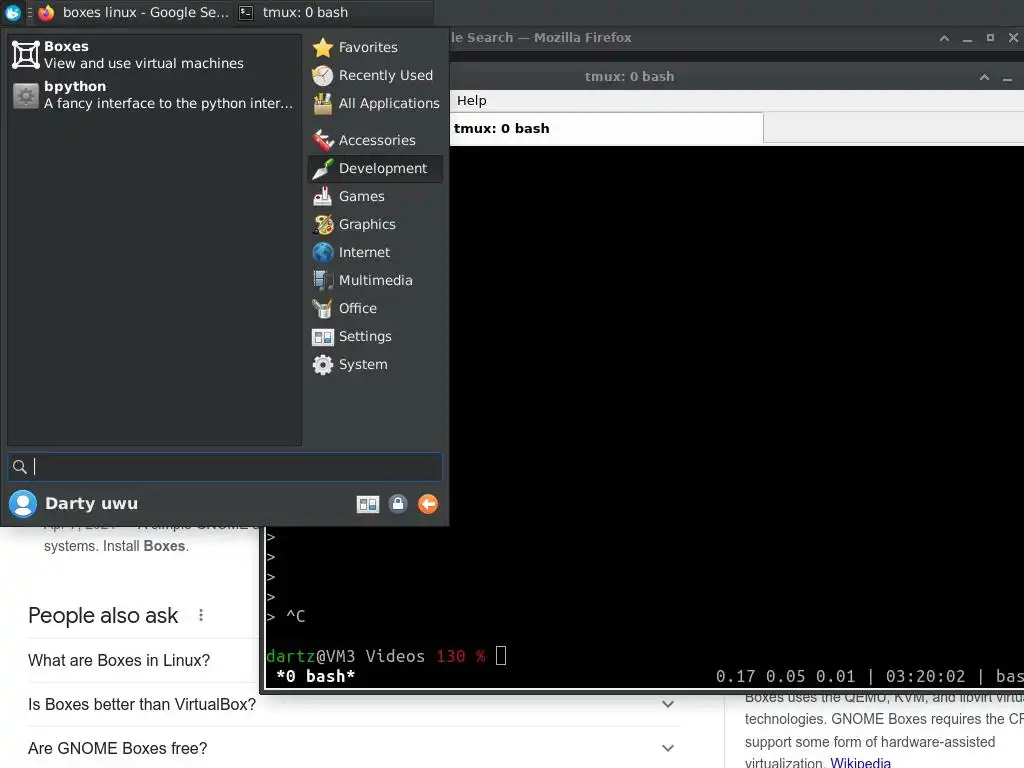
Task: Open Graphics category palette icon
Action: click(x=323, y=224)
